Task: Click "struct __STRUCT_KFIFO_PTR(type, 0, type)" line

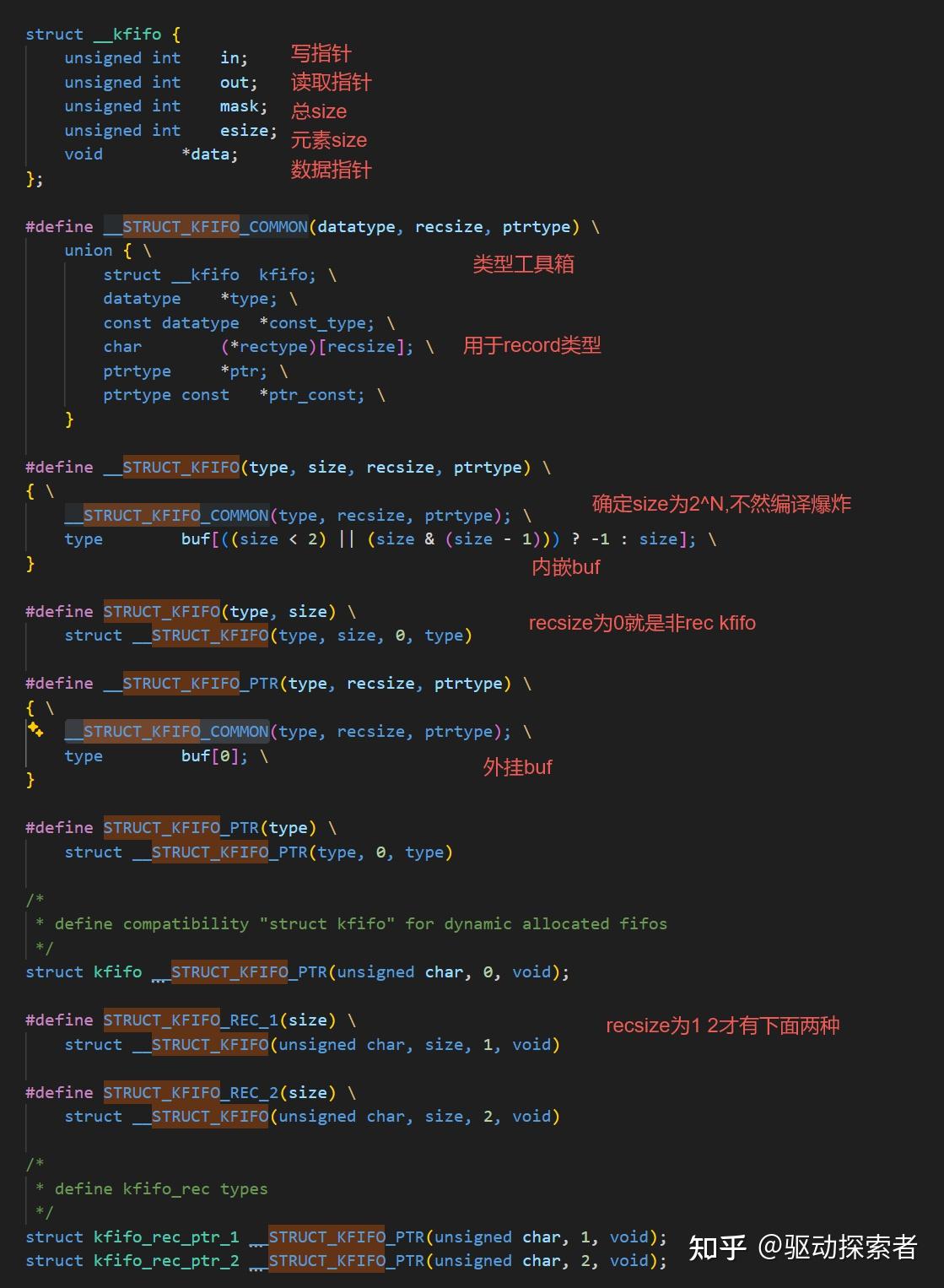Action: coord(259,852)
